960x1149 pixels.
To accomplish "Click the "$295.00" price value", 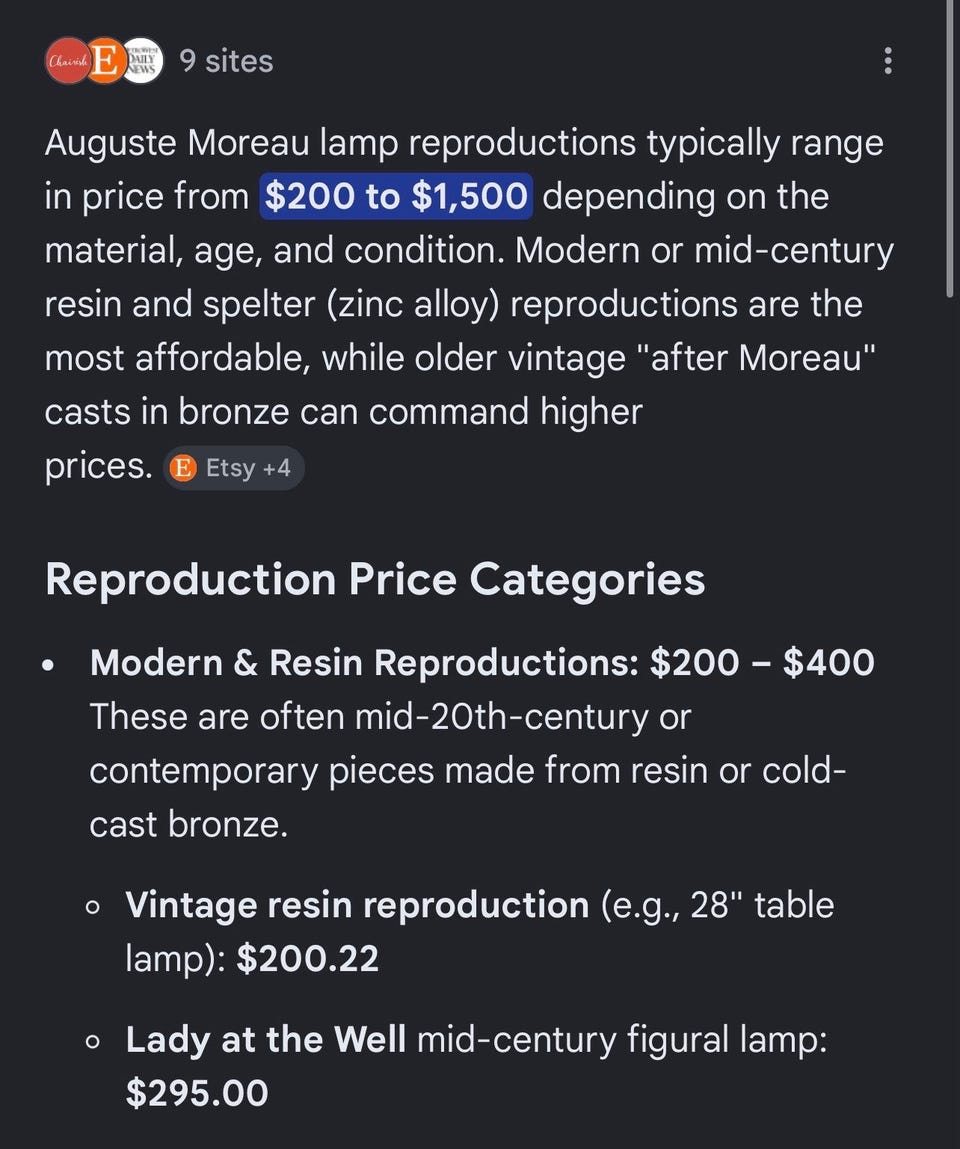I will point(197,1093).
